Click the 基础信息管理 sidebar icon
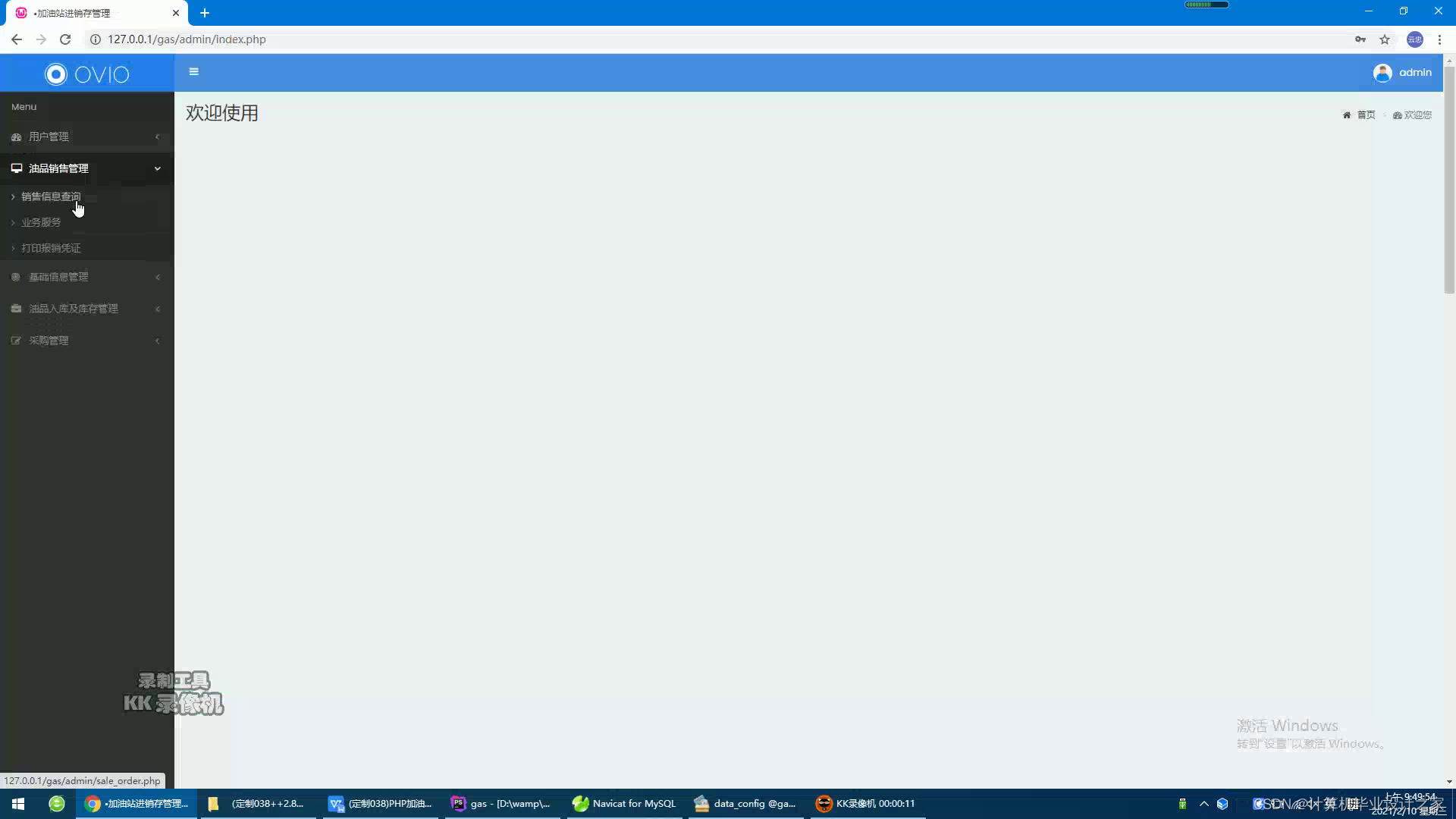This screenshot has height=819, width=1456. click(x=16, y=278)
